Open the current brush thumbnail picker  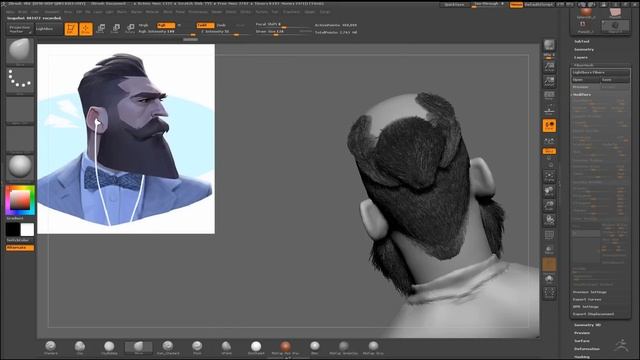click(x=20, y=51)
